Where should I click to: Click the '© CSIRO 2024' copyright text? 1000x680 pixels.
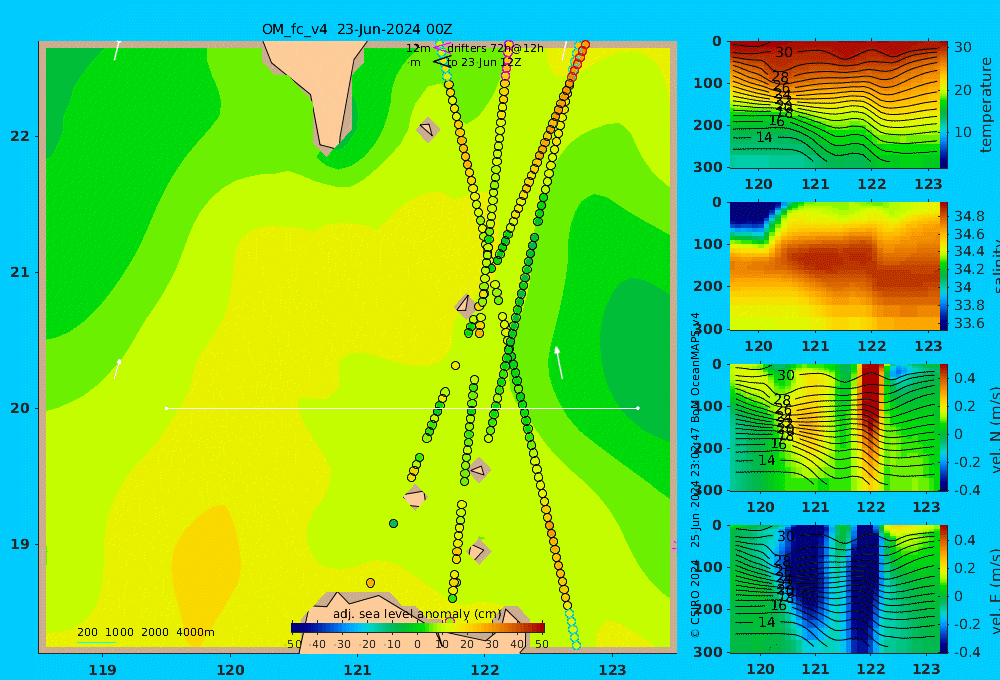(695, 598)
